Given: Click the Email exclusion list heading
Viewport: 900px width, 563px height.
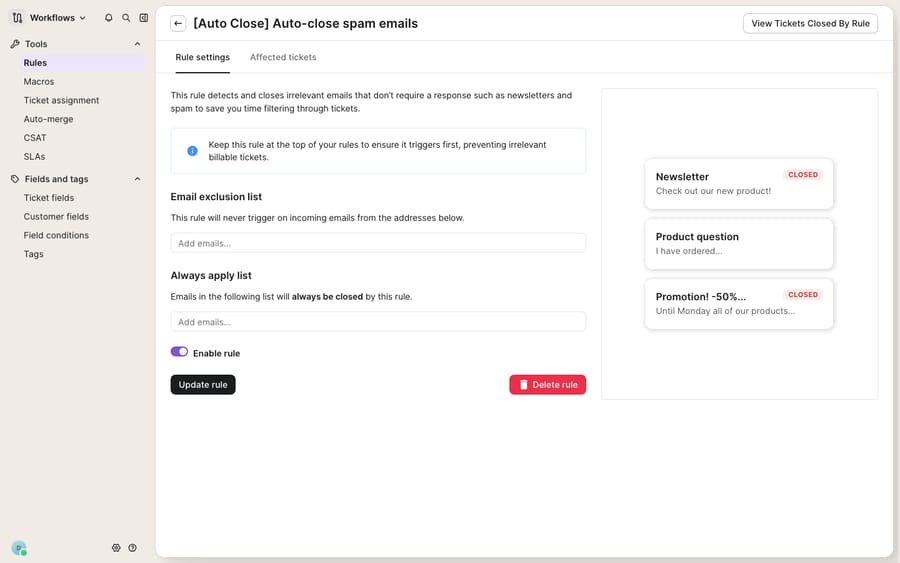Looking at the screenshot, I should [x=216, y=197].
